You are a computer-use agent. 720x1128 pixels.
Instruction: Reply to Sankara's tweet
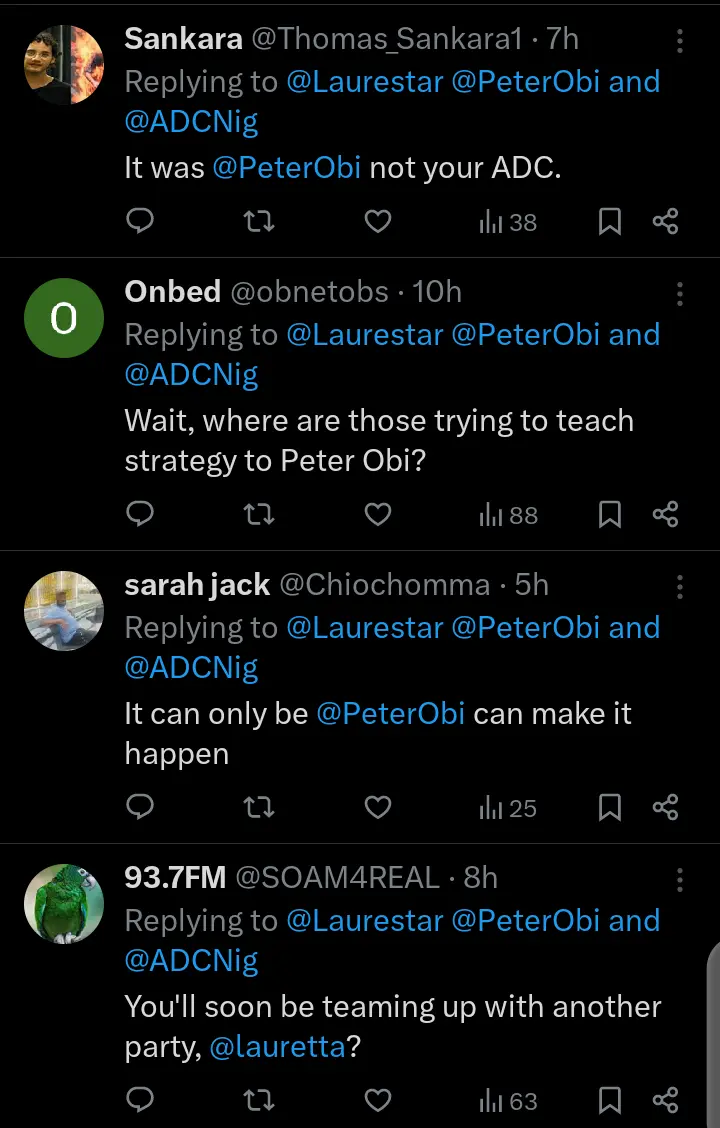point(141,221)
